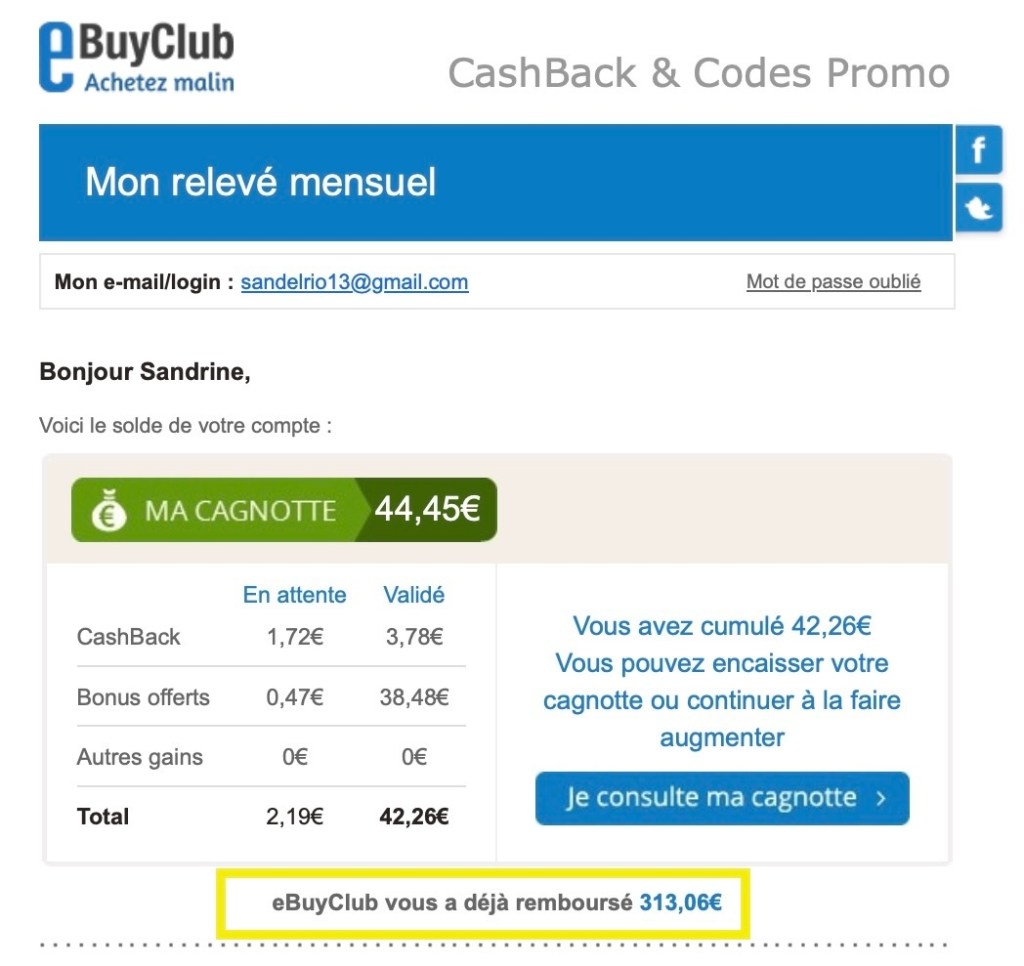The width and height of the screenshot is (1024, 966).
Task: Open the Twitter bird icon
Action: [978, 208]
